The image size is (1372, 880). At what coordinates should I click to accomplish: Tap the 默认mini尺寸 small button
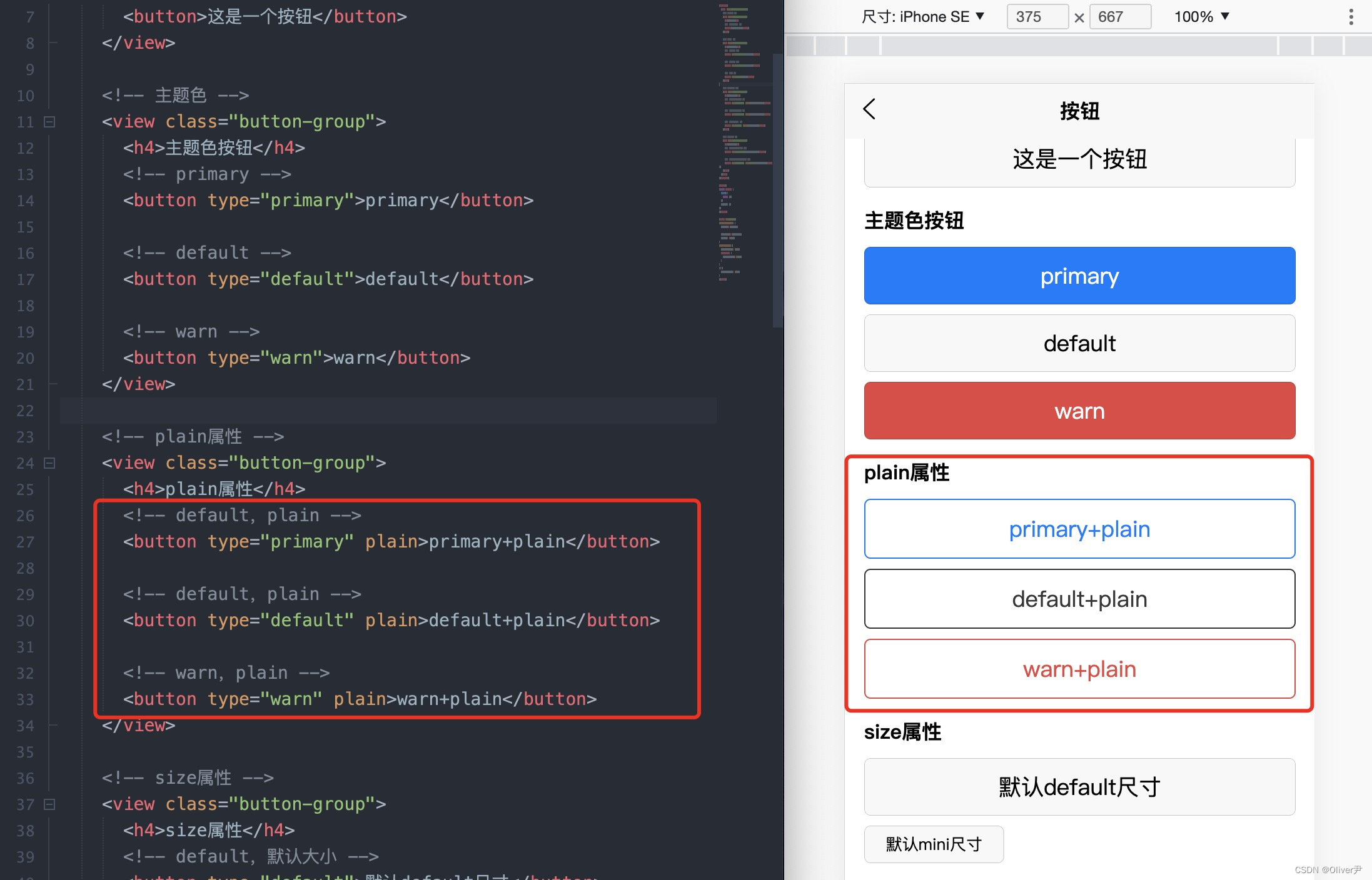[934, 844]
